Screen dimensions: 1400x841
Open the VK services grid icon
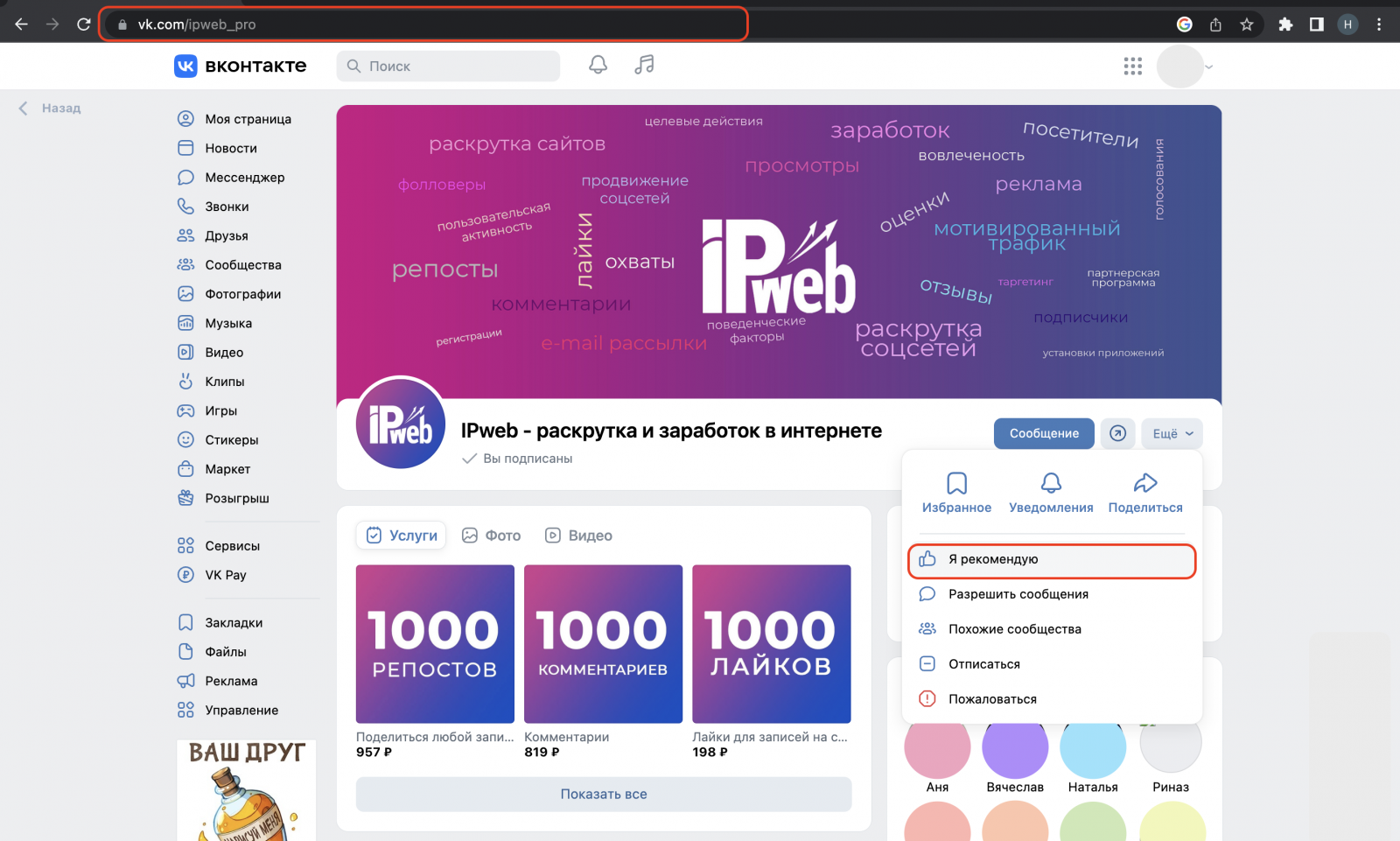click(x=1132, y=67)
